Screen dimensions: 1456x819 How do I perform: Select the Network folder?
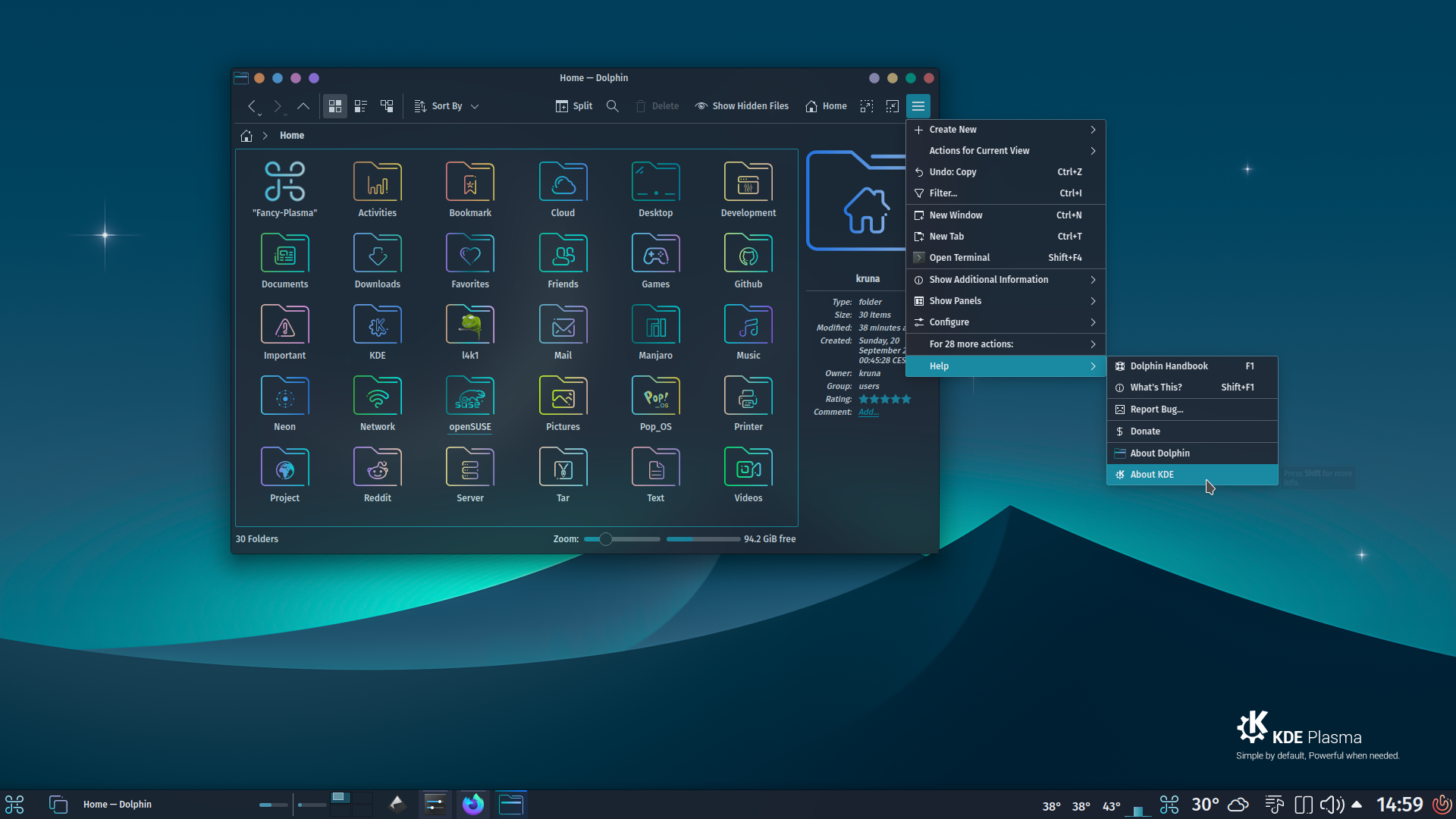pyautogui.click(x=378, y=403)
